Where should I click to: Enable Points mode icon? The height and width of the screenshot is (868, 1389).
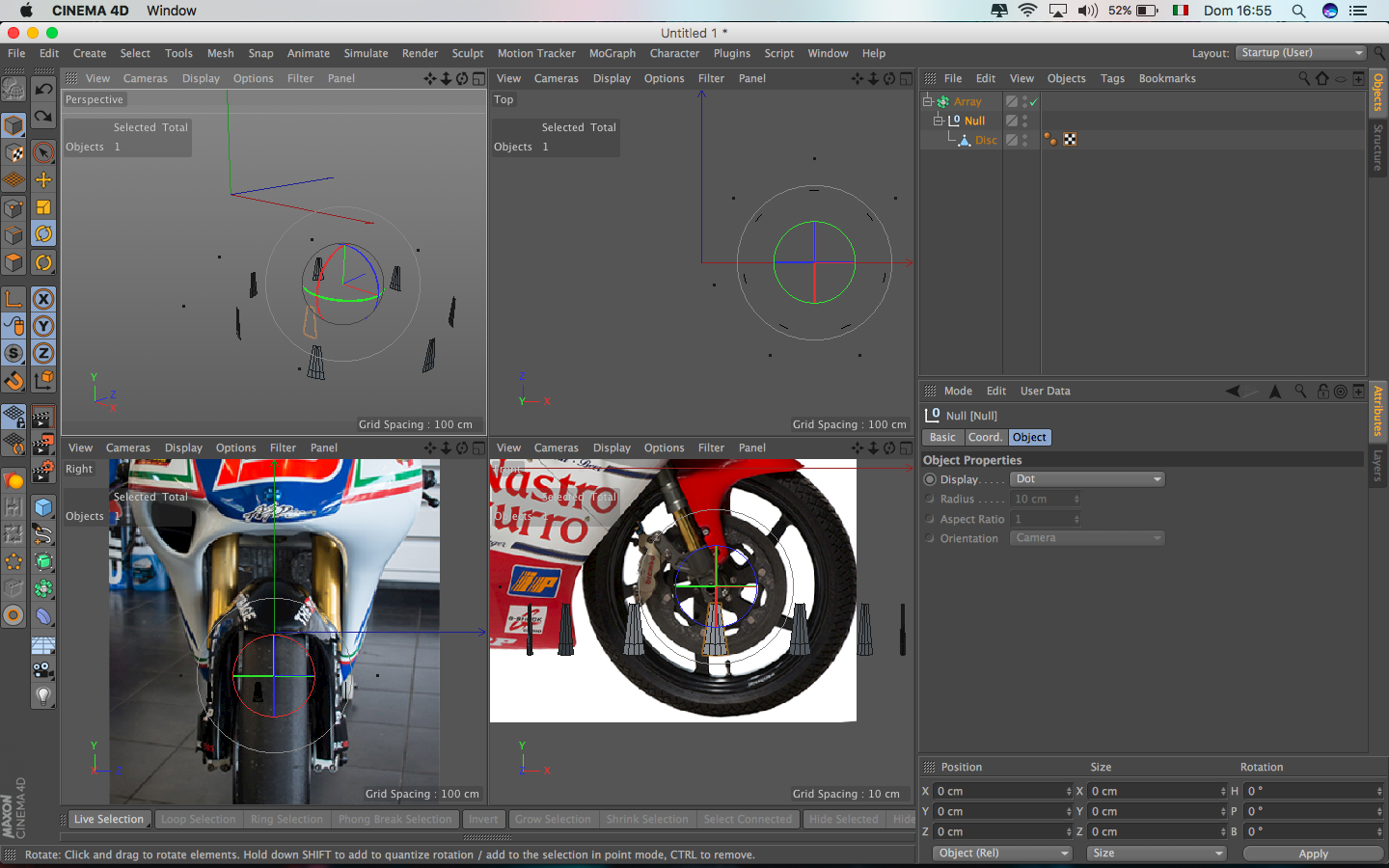tap(14, 207)
